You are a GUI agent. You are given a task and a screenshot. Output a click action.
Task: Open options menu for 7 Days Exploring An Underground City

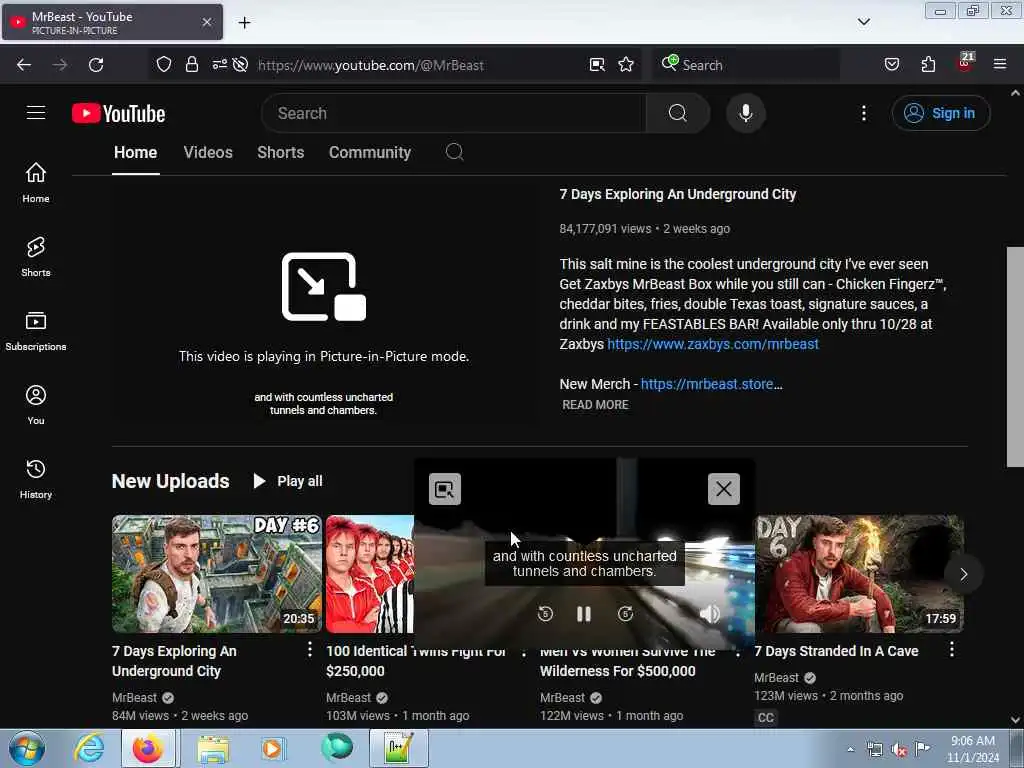point(310,650)
